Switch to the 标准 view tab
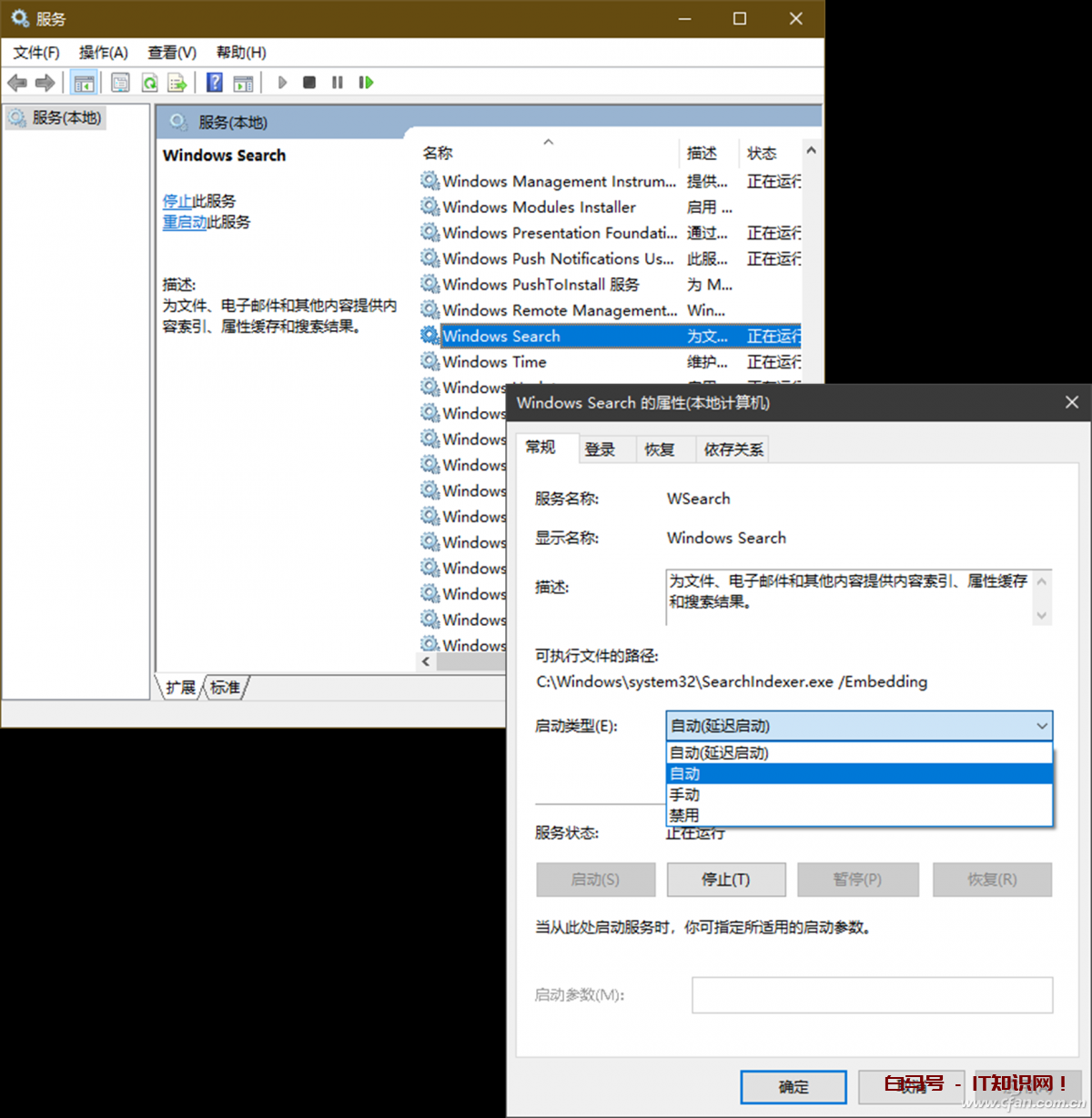This screenshot has width=1092, height=1118. click(x=225, y=688)
